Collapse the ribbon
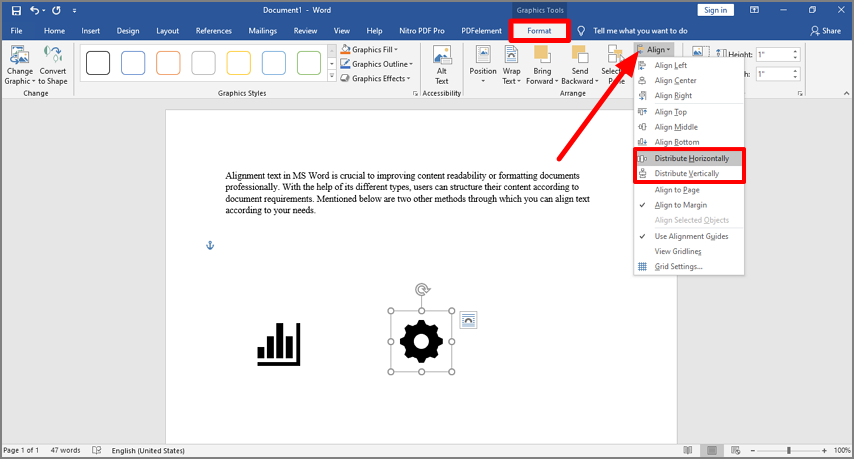 tap(846, 94)
